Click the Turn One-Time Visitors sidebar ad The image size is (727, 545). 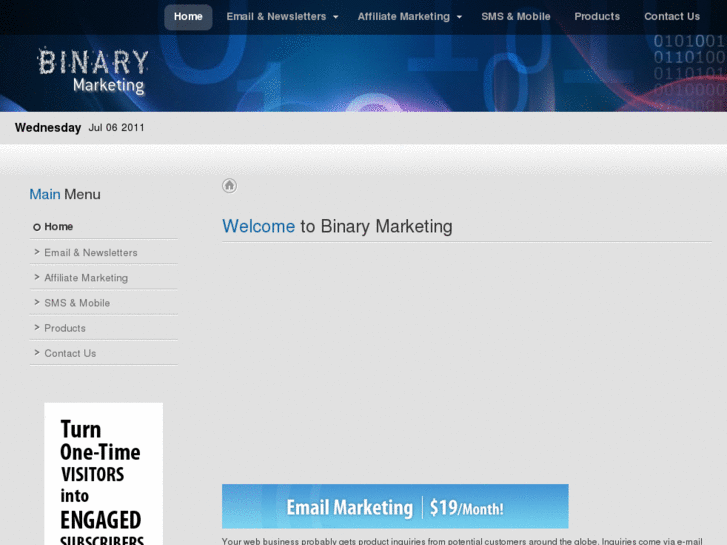[x=103, y=474]
